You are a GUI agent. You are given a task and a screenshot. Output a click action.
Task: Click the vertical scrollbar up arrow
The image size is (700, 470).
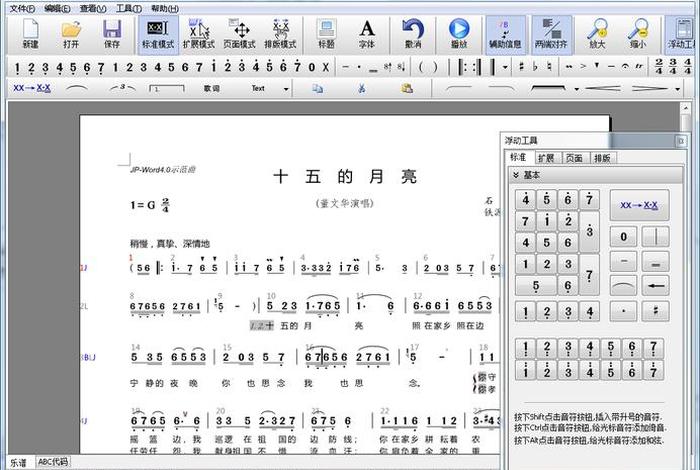point(686,108)
